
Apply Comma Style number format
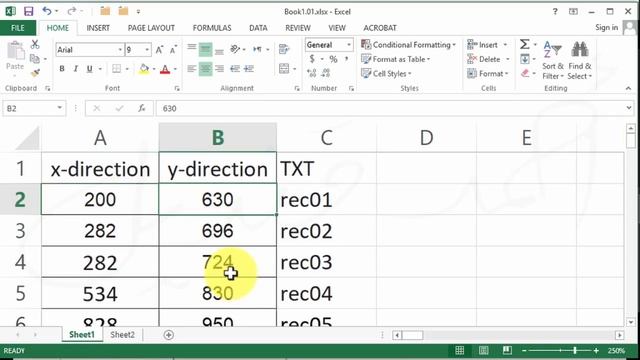[347, 59]
